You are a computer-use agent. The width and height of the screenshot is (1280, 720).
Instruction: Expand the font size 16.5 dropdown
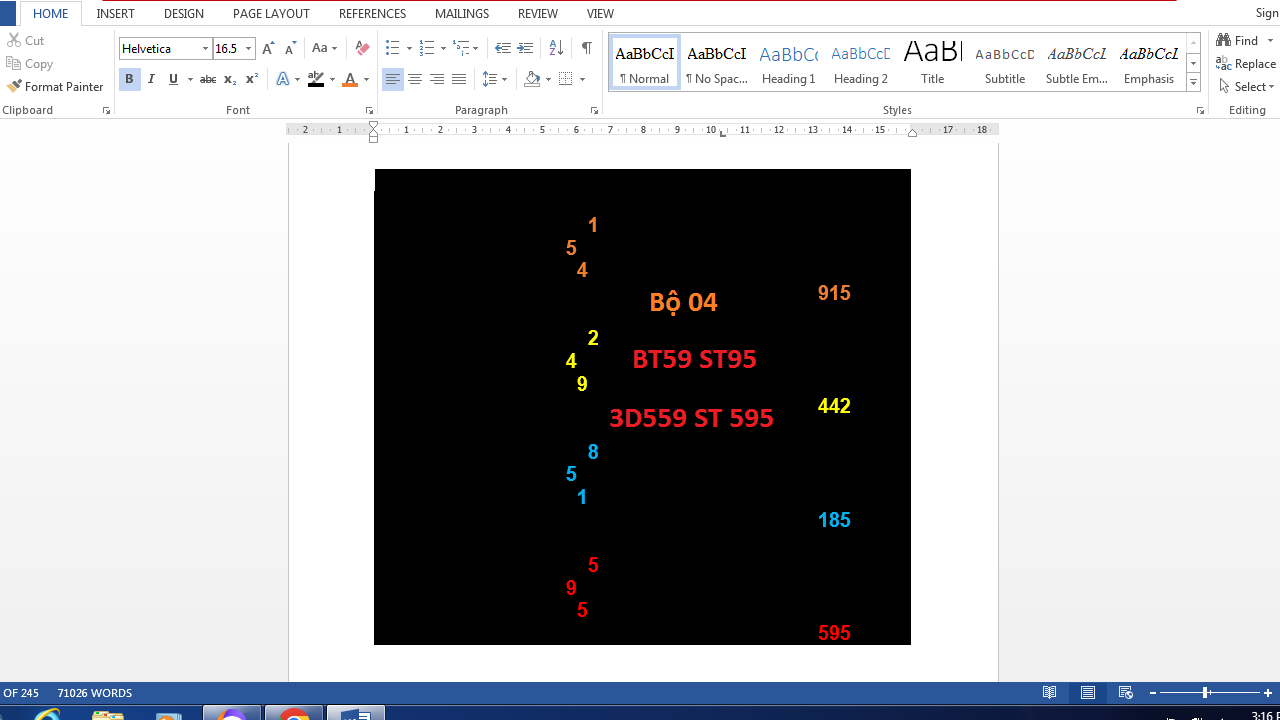tap(249, 48)
